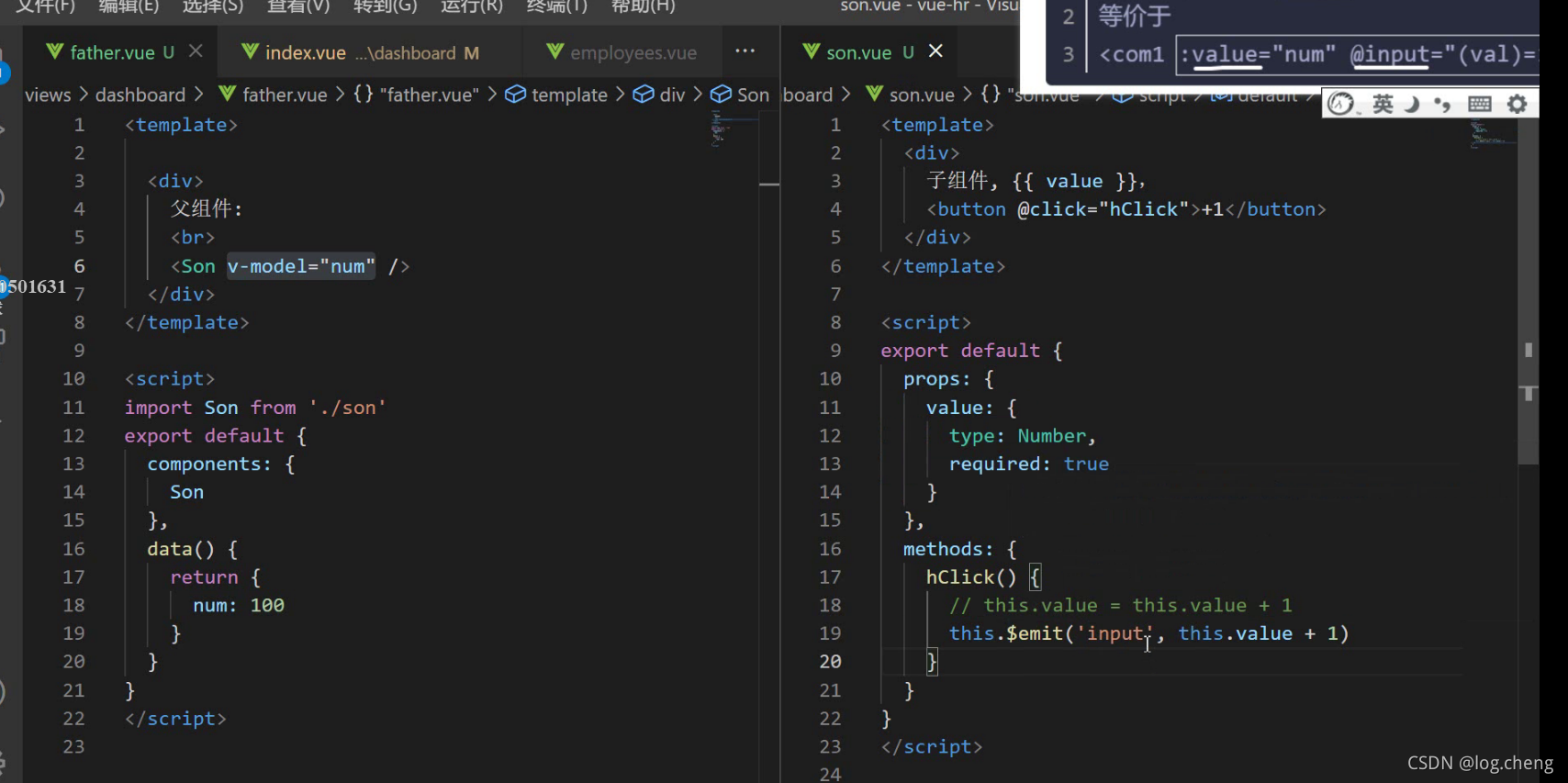Click '</template>' closing tag in father.vue

187,323
